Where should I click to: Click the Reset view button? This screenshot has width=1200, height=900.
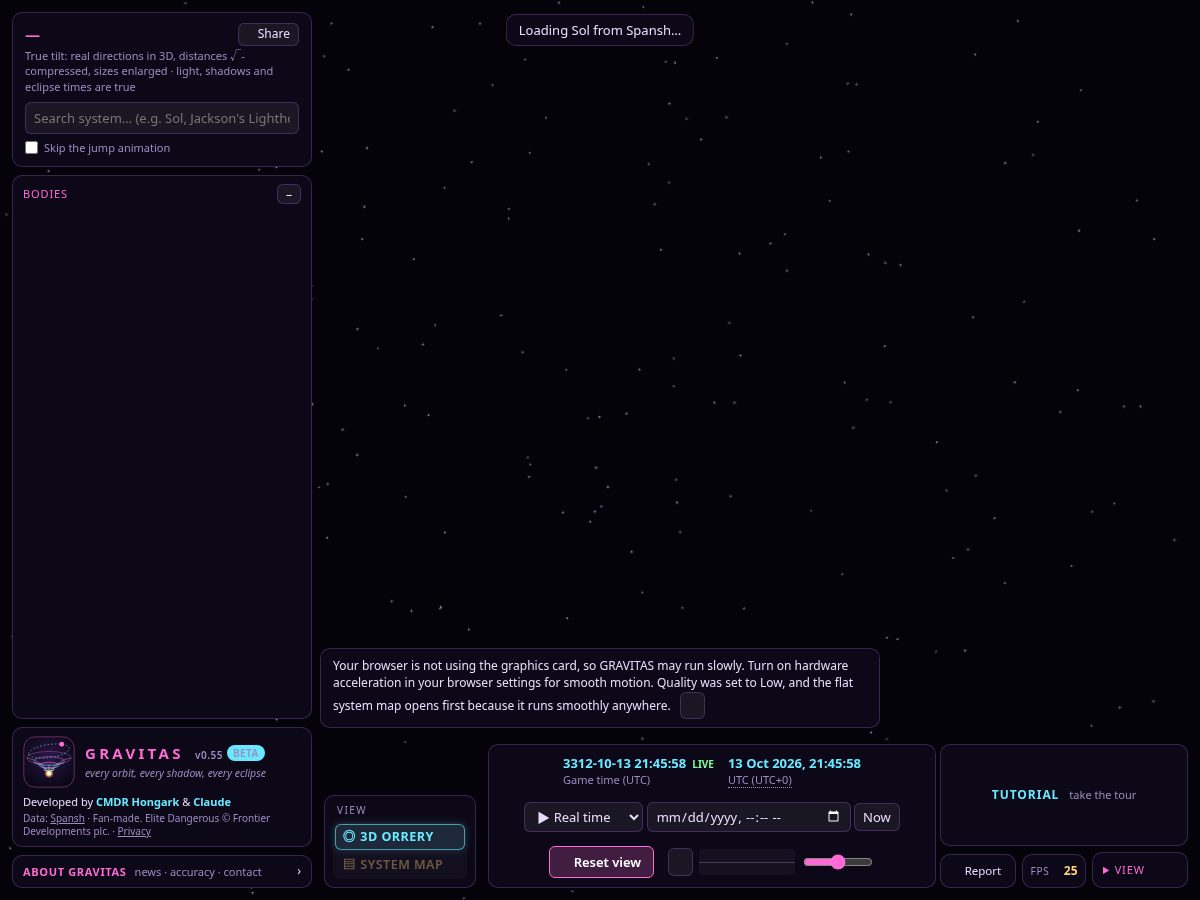click(601, 862)
